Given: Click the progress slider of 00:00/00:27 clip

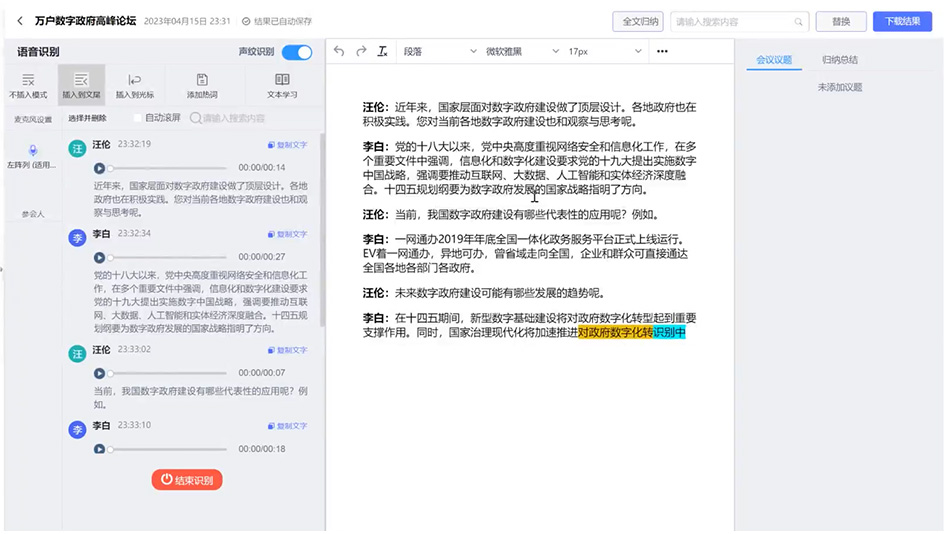Looking at the screenshot, I should (x=167, y=257).
